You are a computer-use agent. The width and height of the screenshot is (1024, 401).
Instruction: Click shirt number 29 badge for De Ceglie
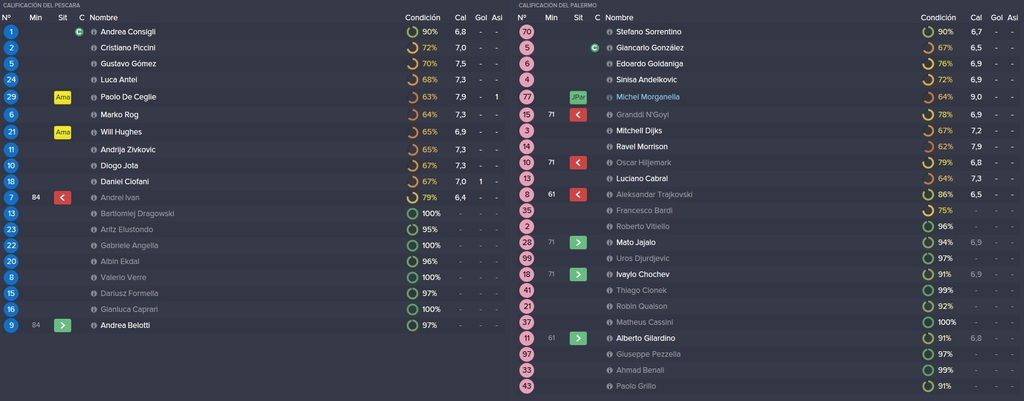[x=11, y=97]
